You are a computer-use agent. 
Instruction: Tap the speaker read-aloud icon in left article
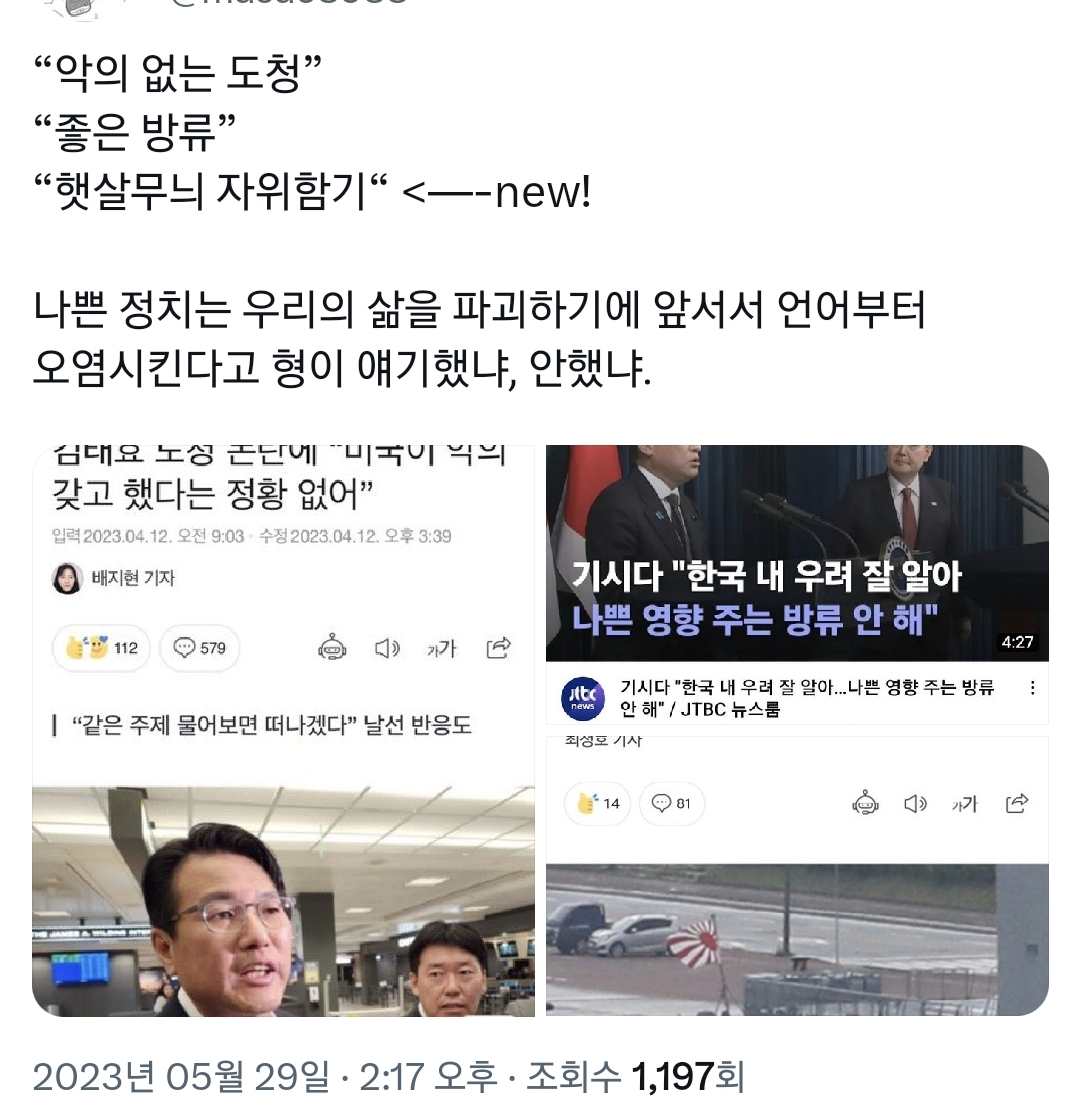pos(387,648)
